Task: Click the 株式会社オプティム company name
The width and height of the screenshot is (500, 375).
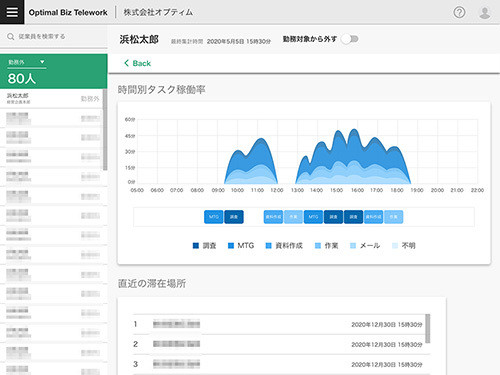Action: coord(158,12)
